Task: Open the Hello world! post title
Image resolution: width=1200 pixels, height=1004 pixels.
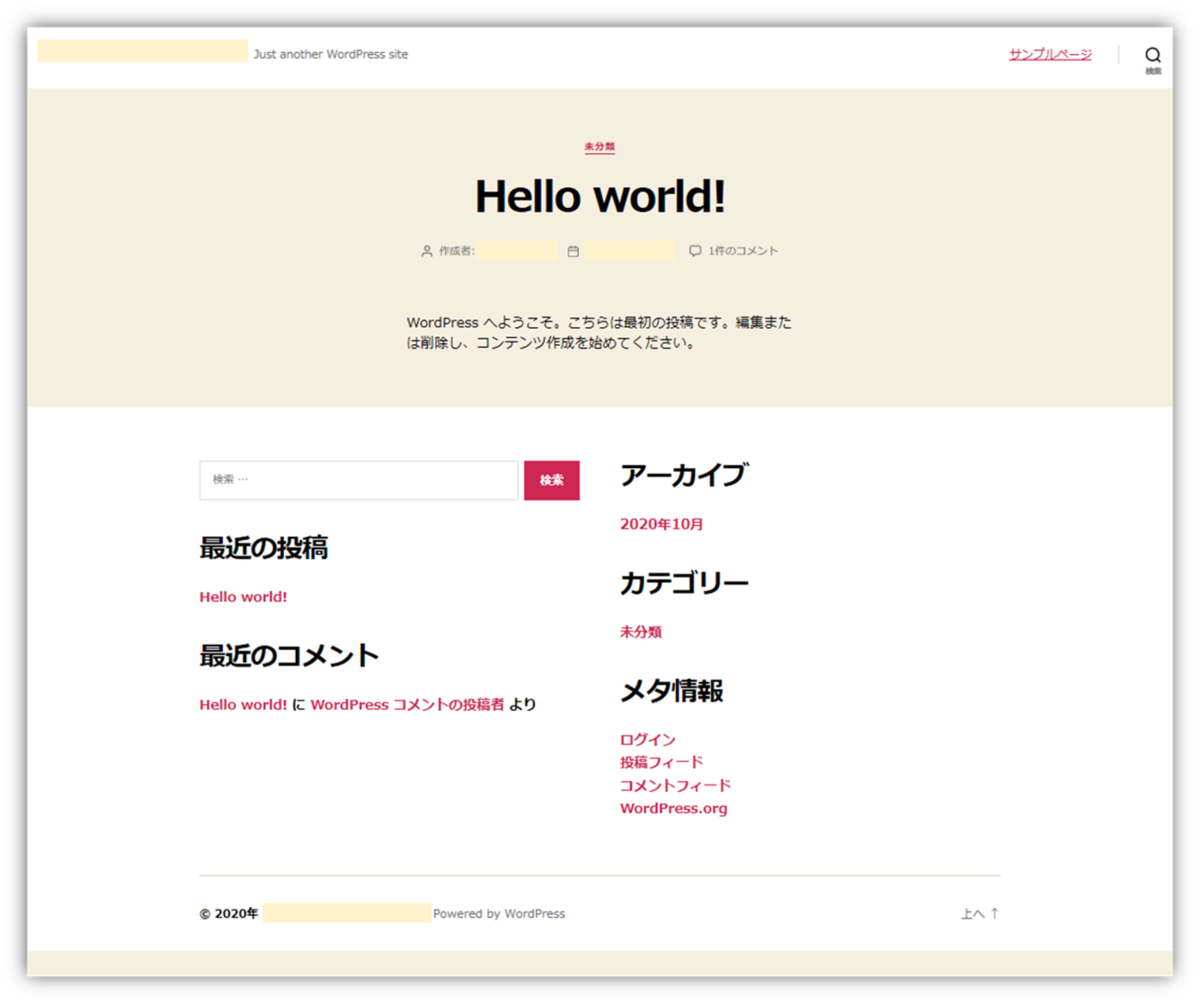Action: (x=598, y=196)
